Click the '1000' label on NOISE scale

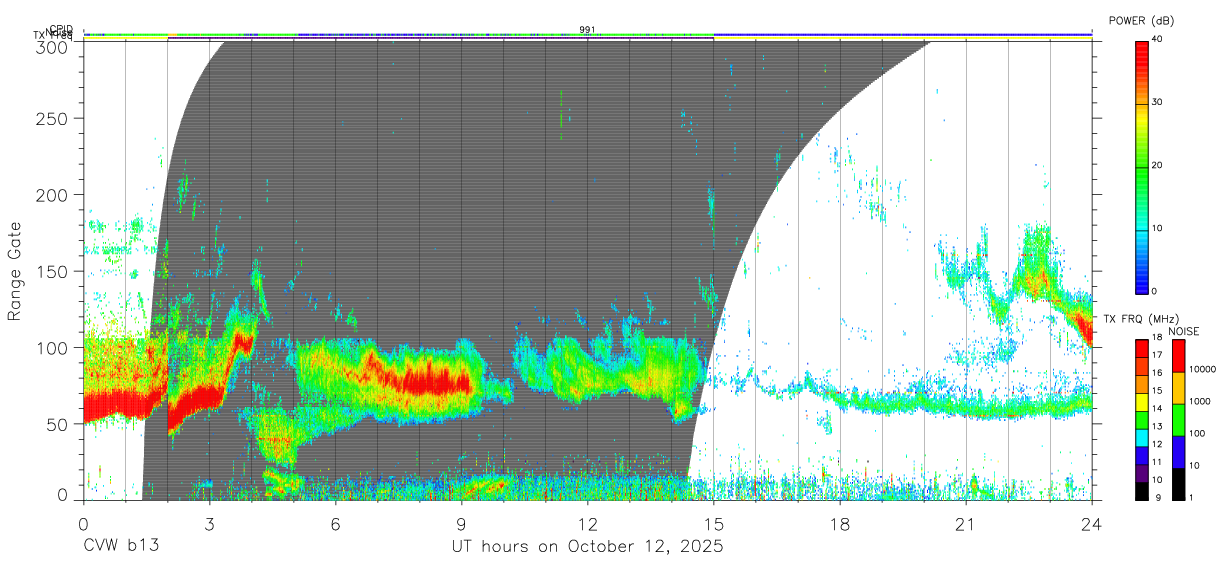(x=1200, y=401)
